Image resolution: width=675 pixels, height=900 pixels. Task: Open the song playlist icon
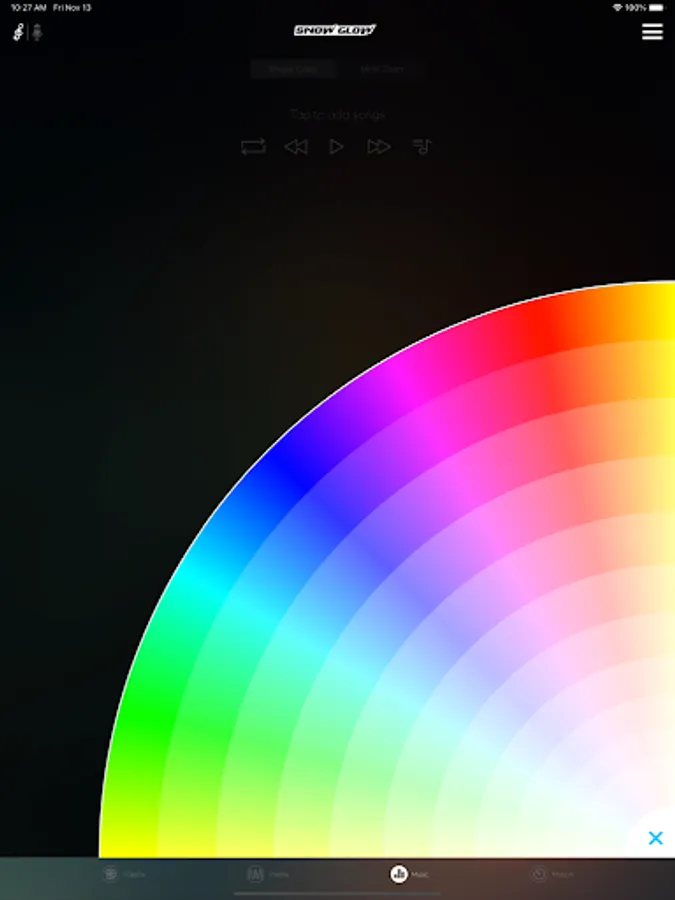[422, 146]
